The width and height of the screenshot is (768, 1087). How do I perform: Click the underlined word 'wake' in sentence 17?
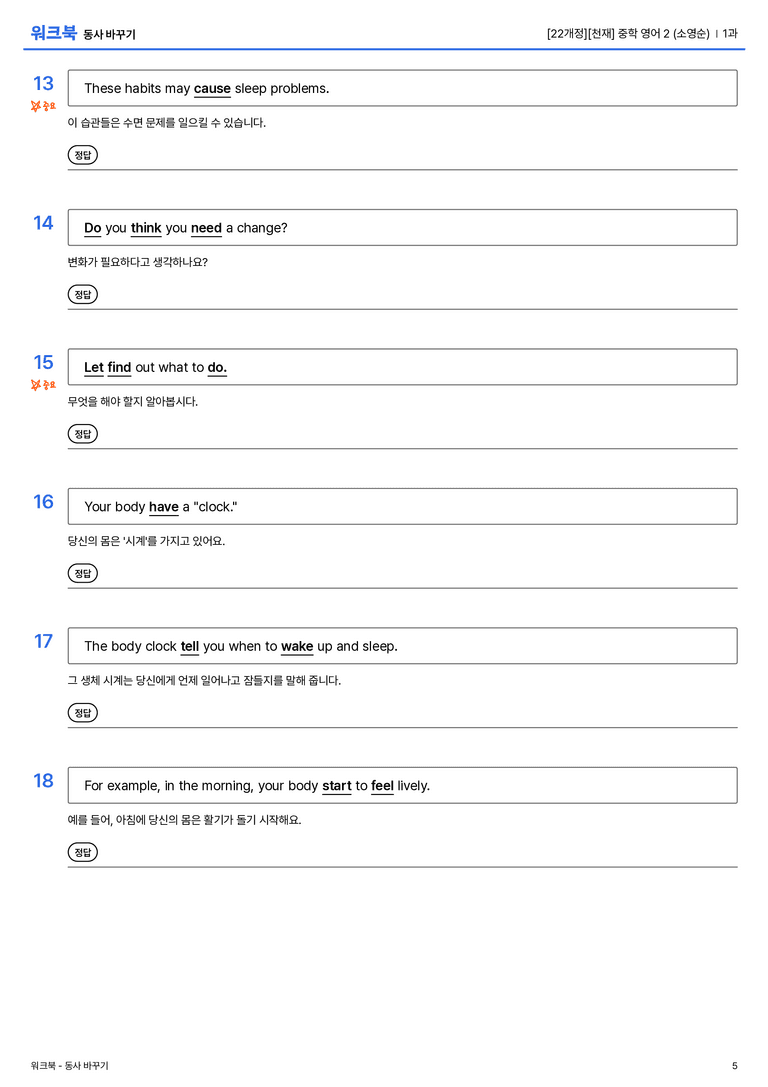pos(297,646)
